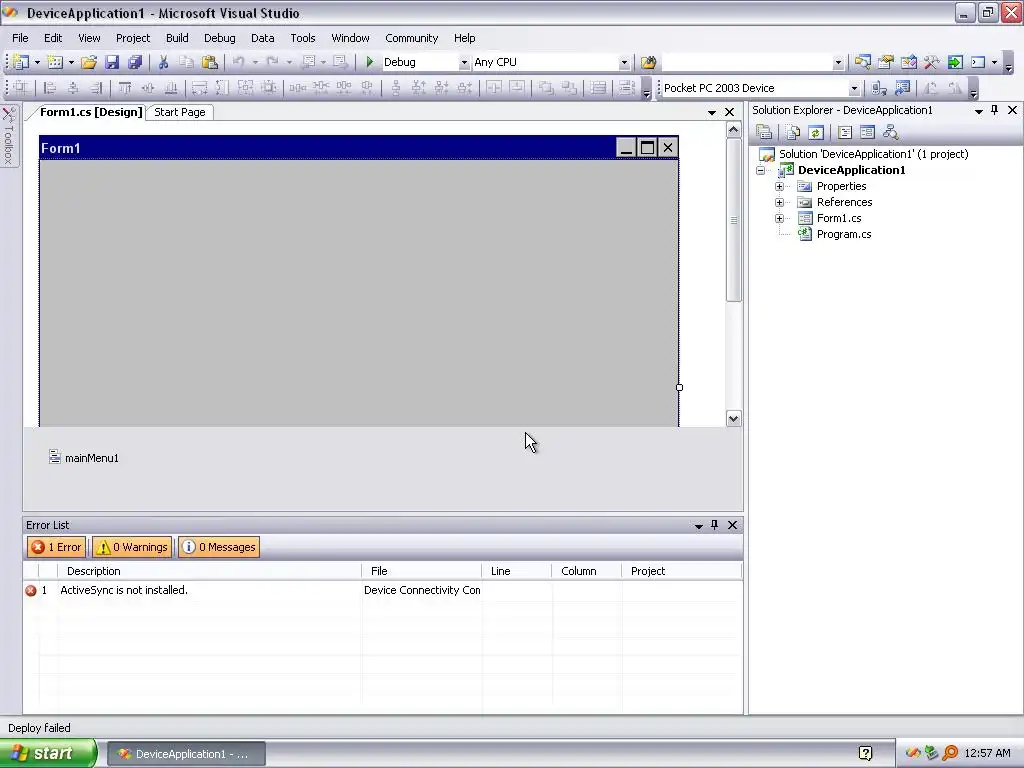Open the Debug configuration dropdown
Screen dimensions: 1024x768
coord(464,63)
